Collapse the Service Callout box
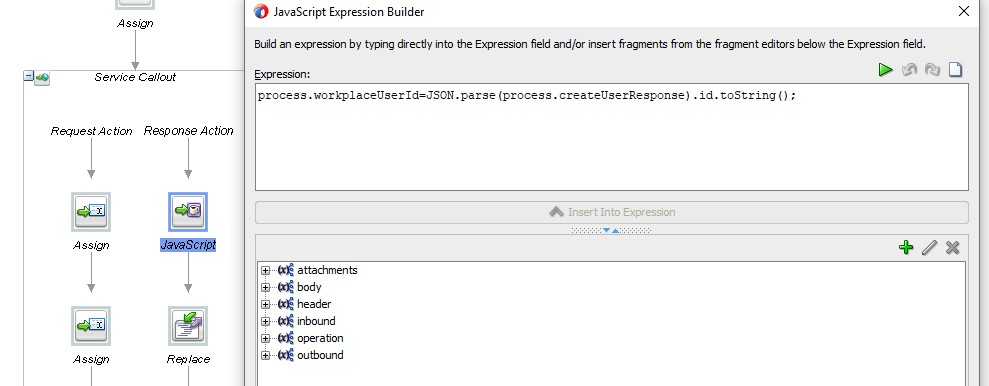The height and width of the screenshot is (386, 989). (28, 76)
